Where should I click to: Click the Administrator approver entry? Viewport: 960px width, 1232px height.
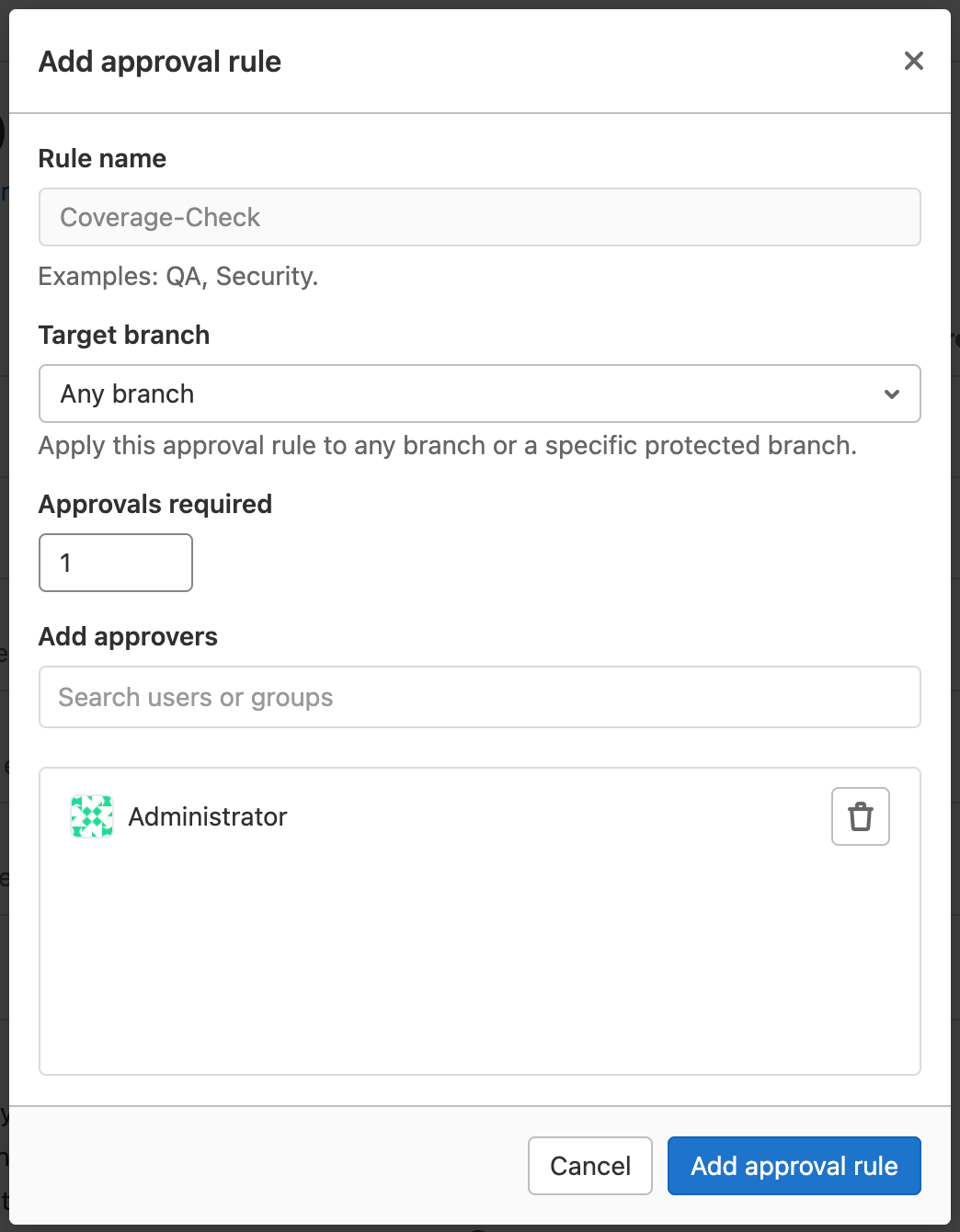tap(208, 816)
